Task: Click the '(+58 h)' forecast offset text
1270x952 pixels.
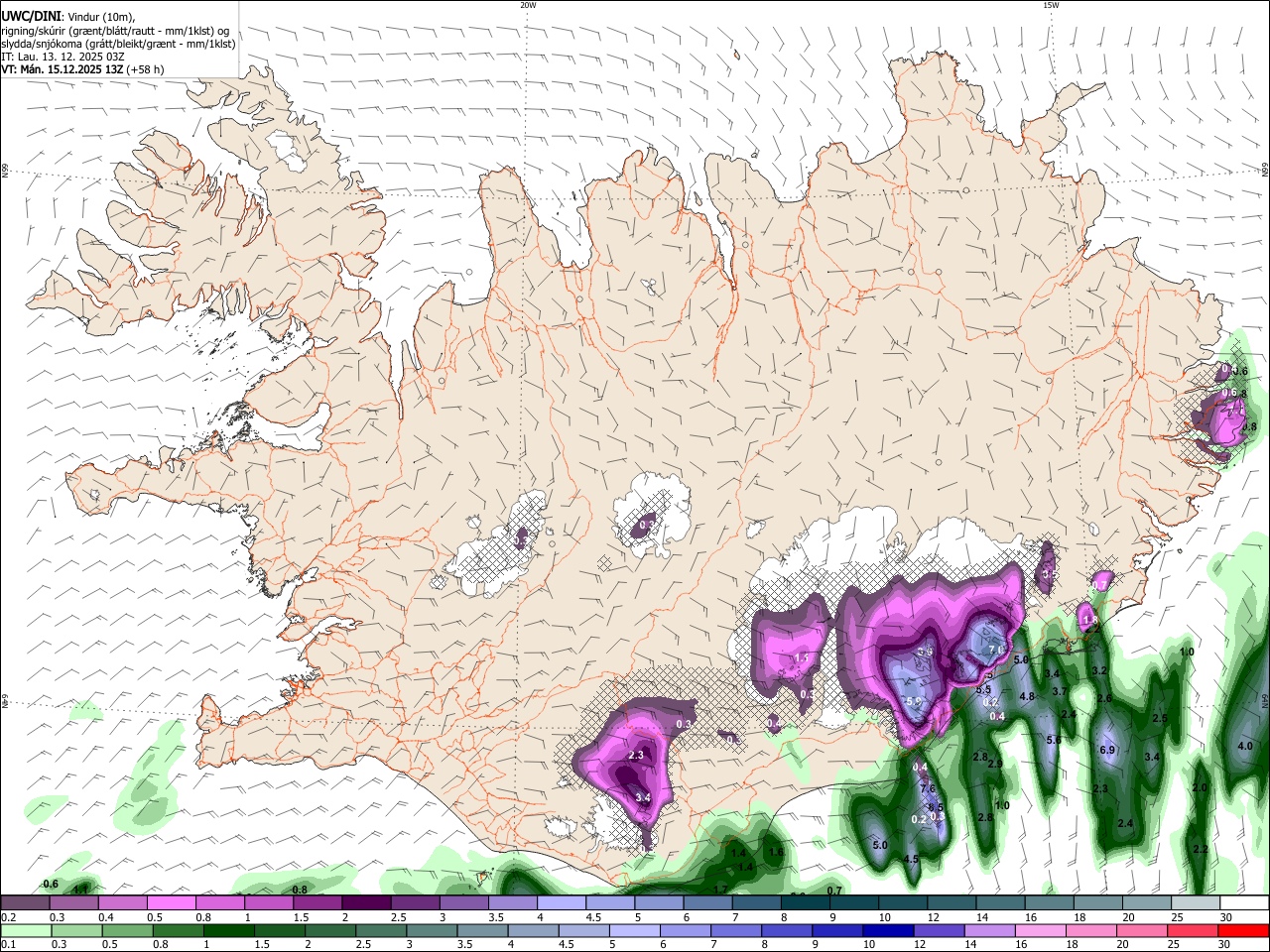Action: tap(145, 69)
